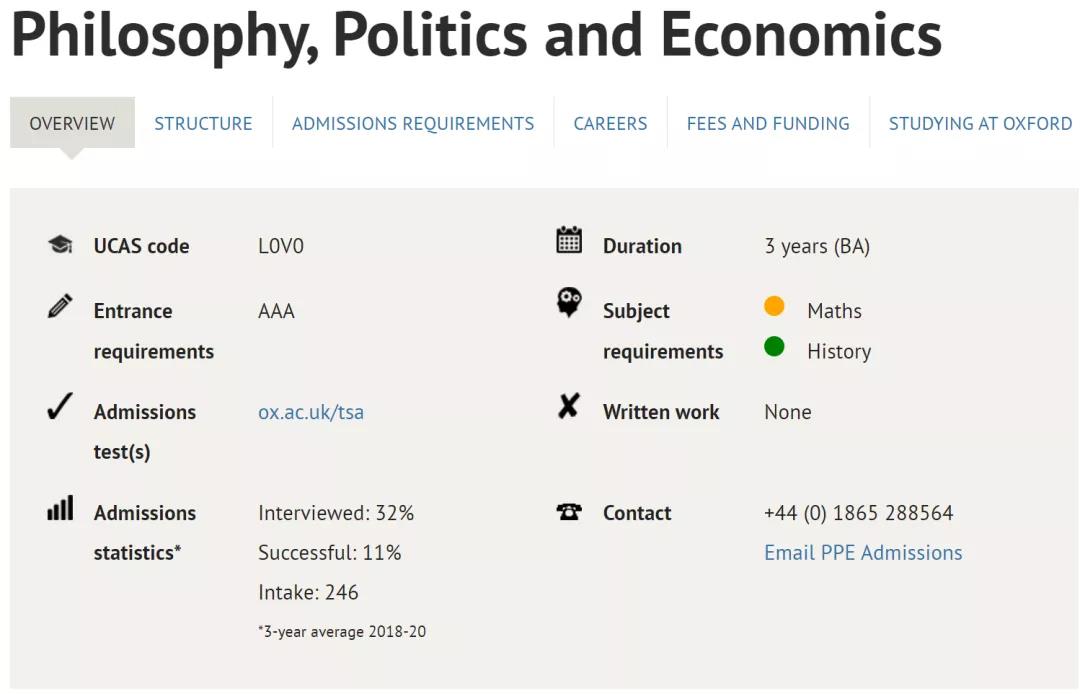Click the calendar icon next to Duration

click(569, 240)
